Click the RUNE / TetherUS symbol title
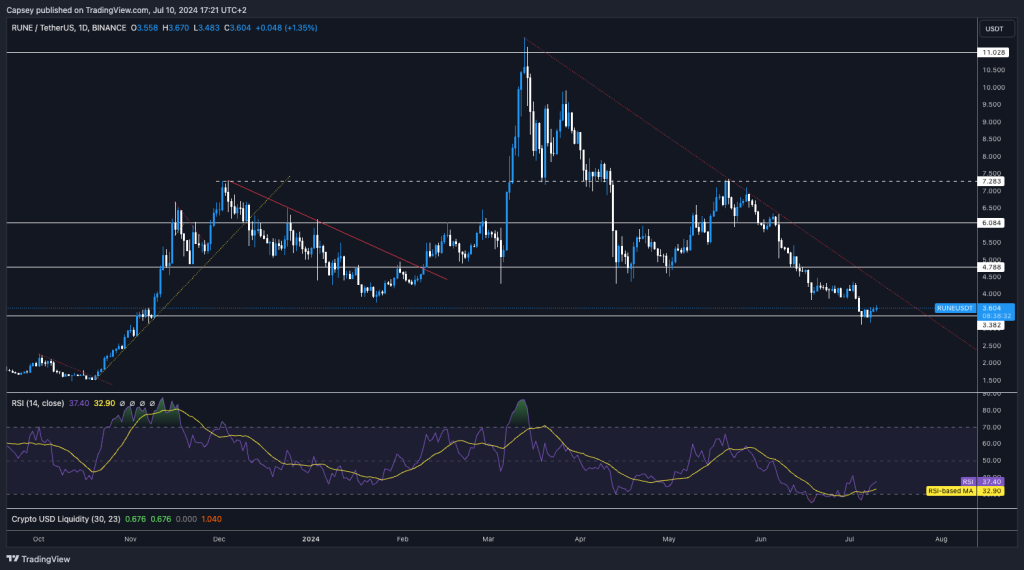The width and height of the screenshot is (1024, 570). pyautogui.click(x=62, y=28)
